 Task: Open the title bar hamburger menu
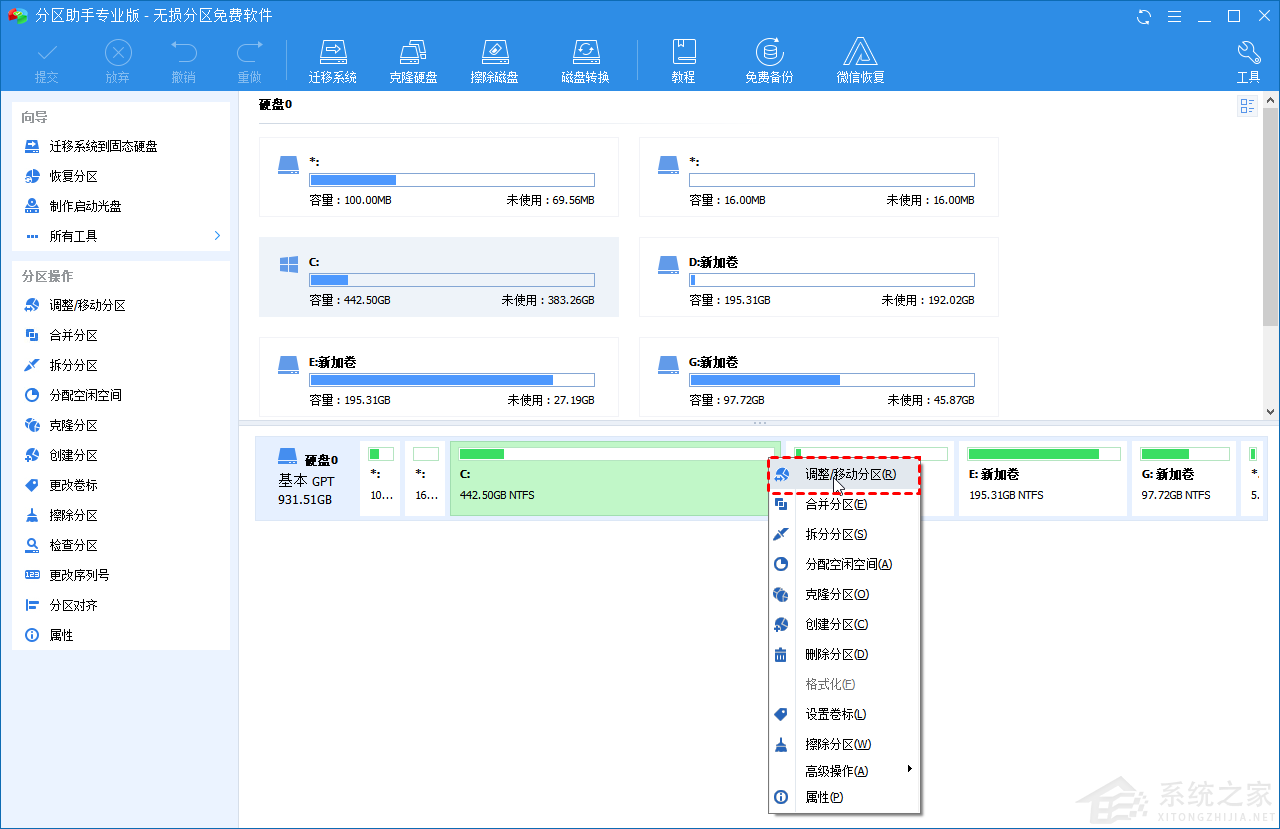(1175, 16)
